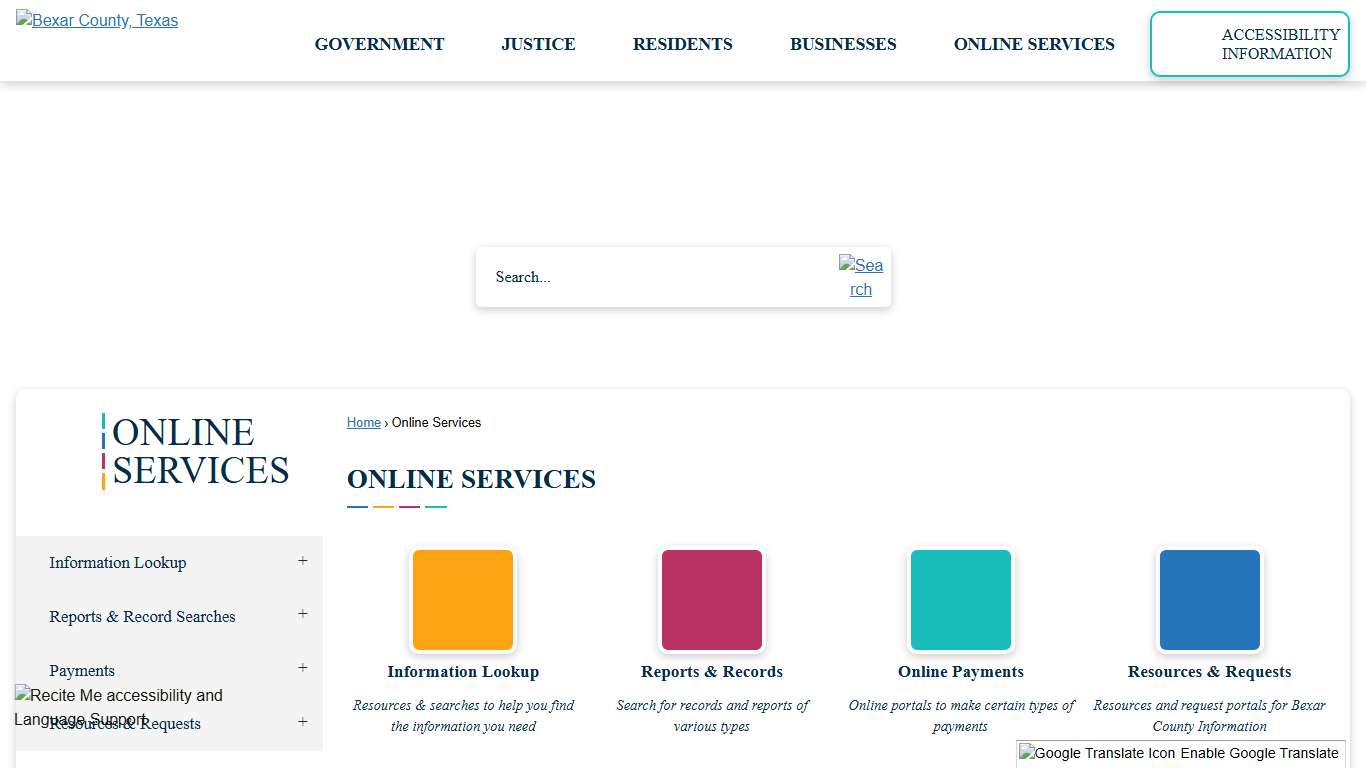Open the Information Lookup orange tile icon
Viewport: 1366px width, 768px height.
click(x=462, y=599)
